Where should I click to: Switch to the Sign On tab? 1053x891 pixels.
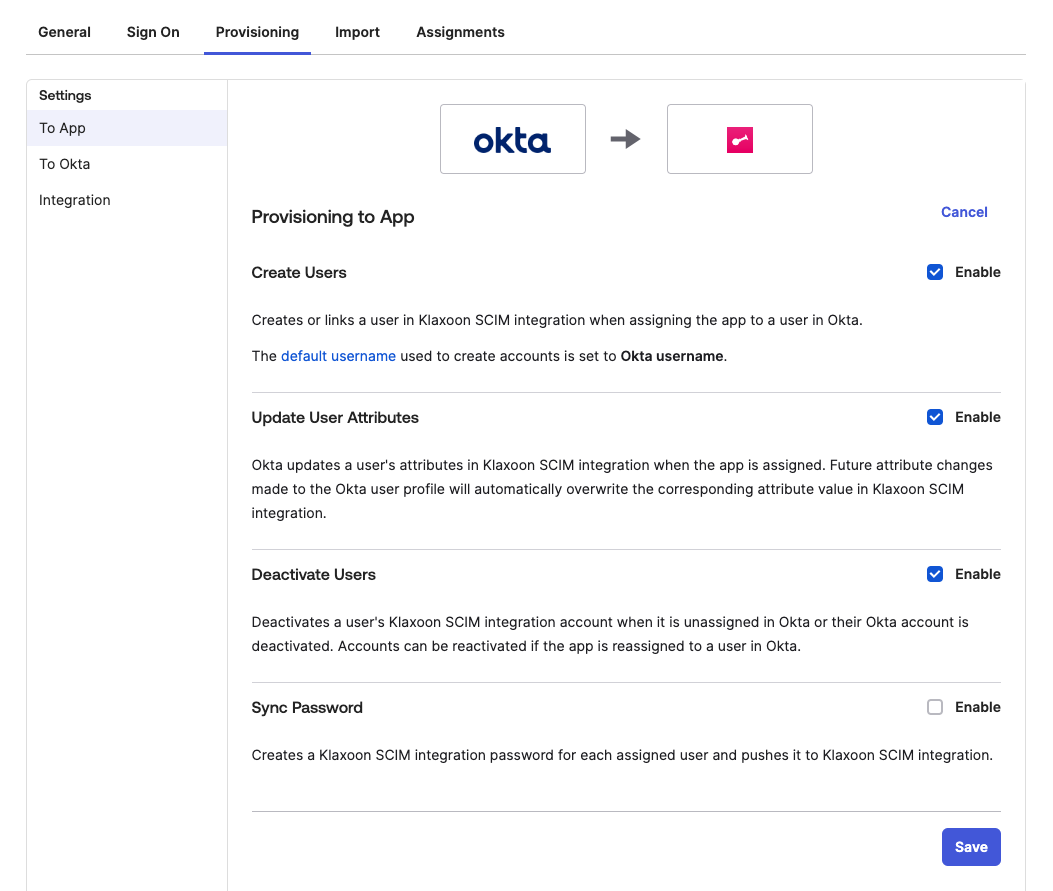click(x=153, y=32)
